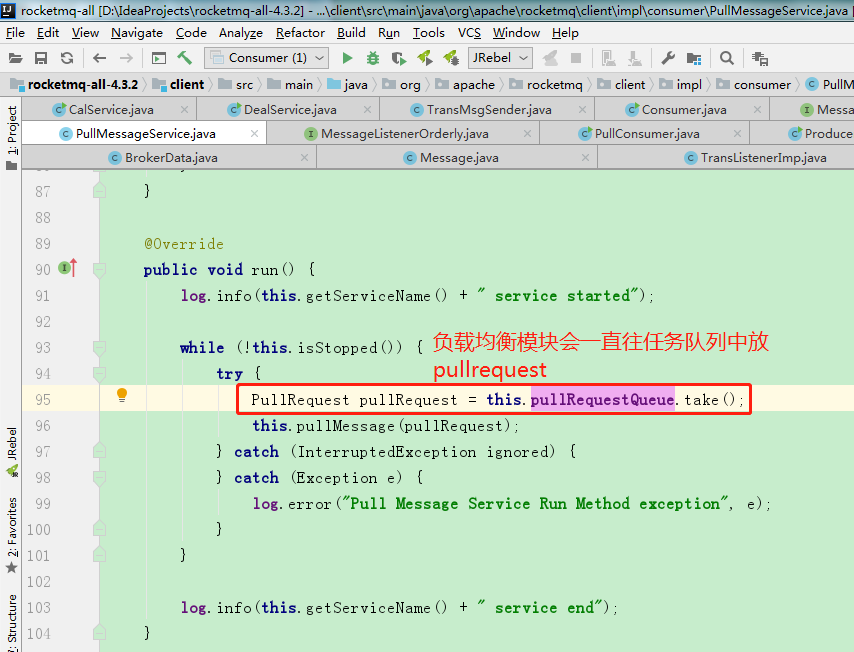Image resolution: width=854 pixels, height=652 pixels.
Task: Close the PullMessageService.java tab
Action: (254, 133)
